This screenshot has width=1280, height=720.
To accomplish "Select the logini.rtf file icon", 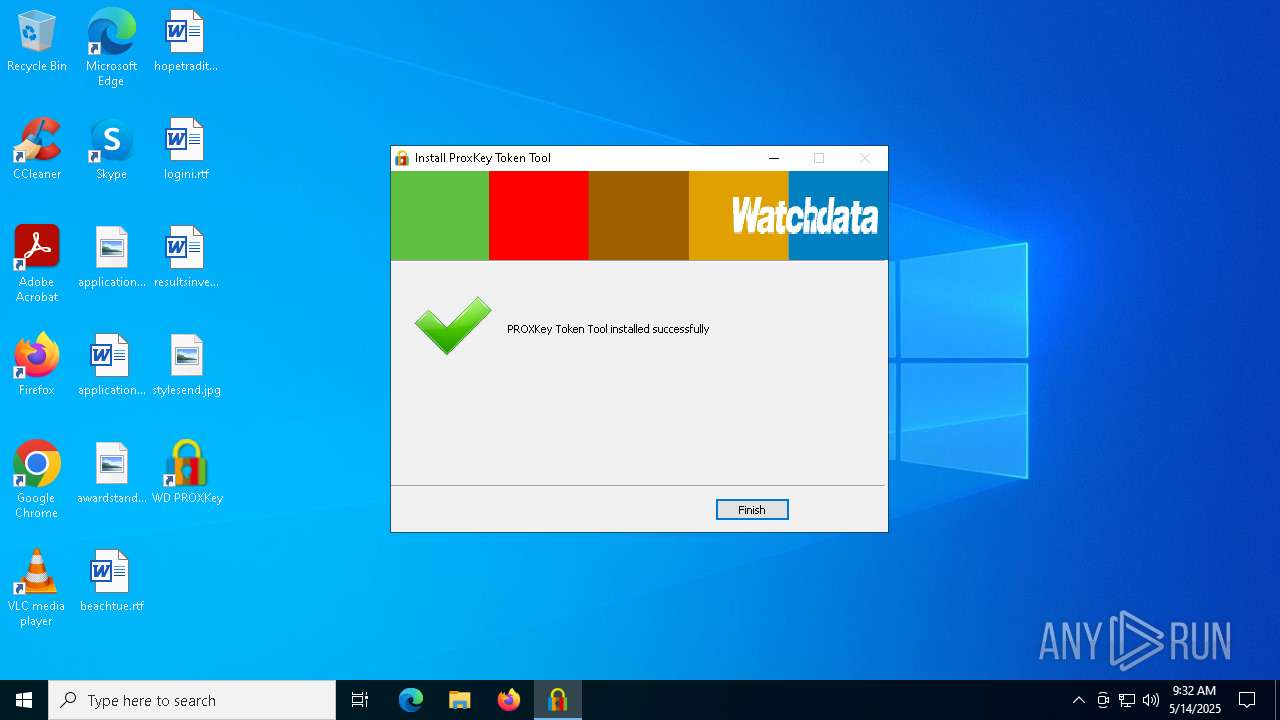I will coord(186,150).
